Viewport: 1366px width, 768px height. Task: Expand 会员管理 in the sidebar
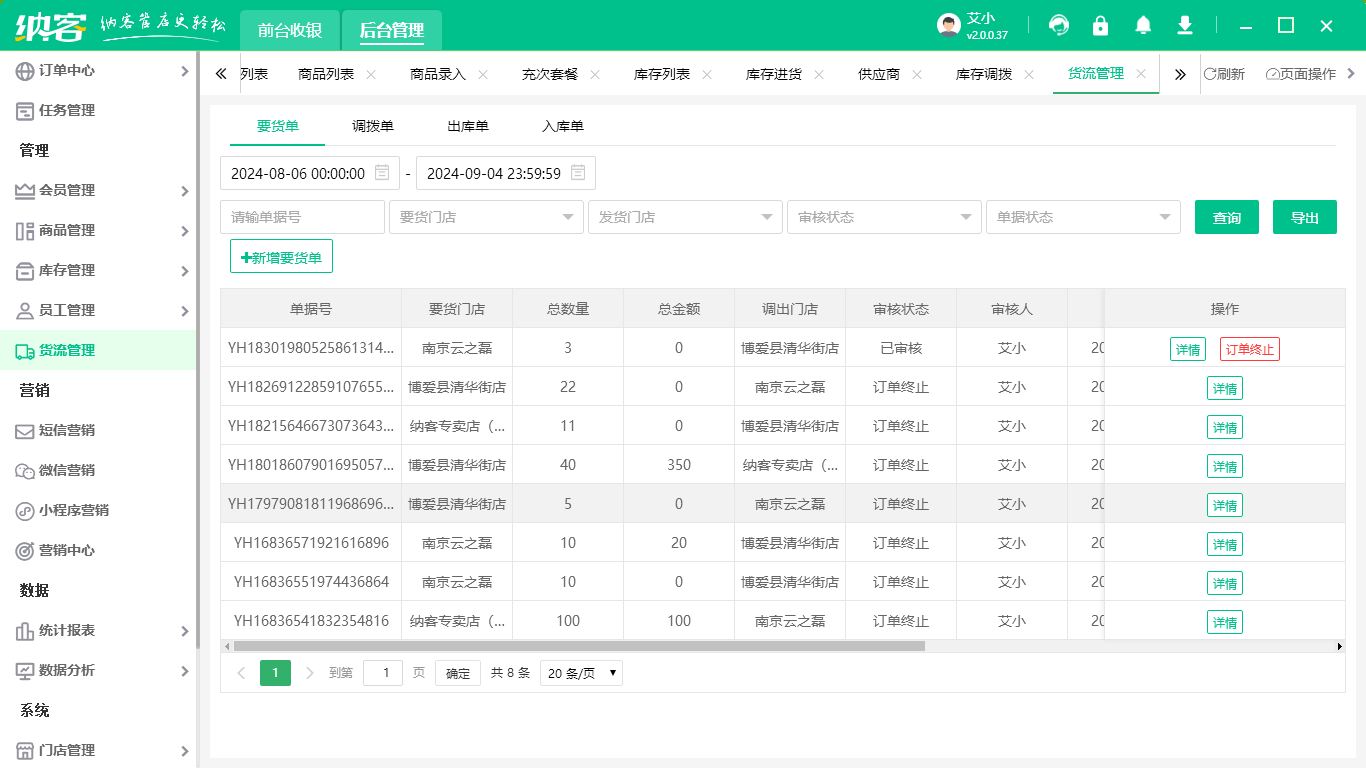(98, 190)
